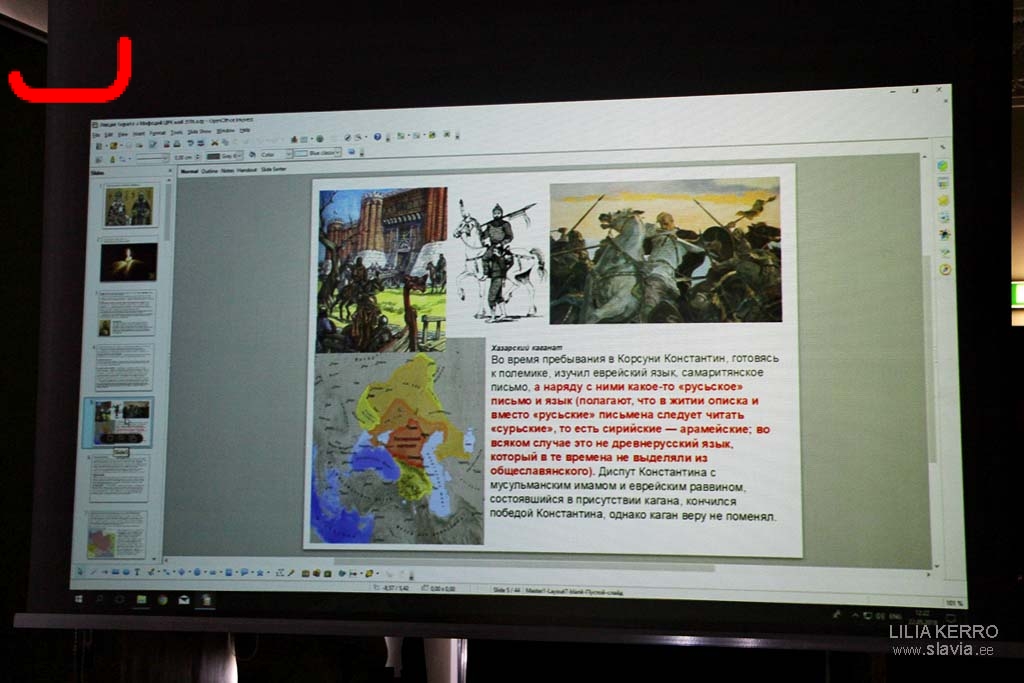The width and height of the screenshot is (1024, 683).
Task: Open the Mail app on taskbar
Action: point(184,600)
